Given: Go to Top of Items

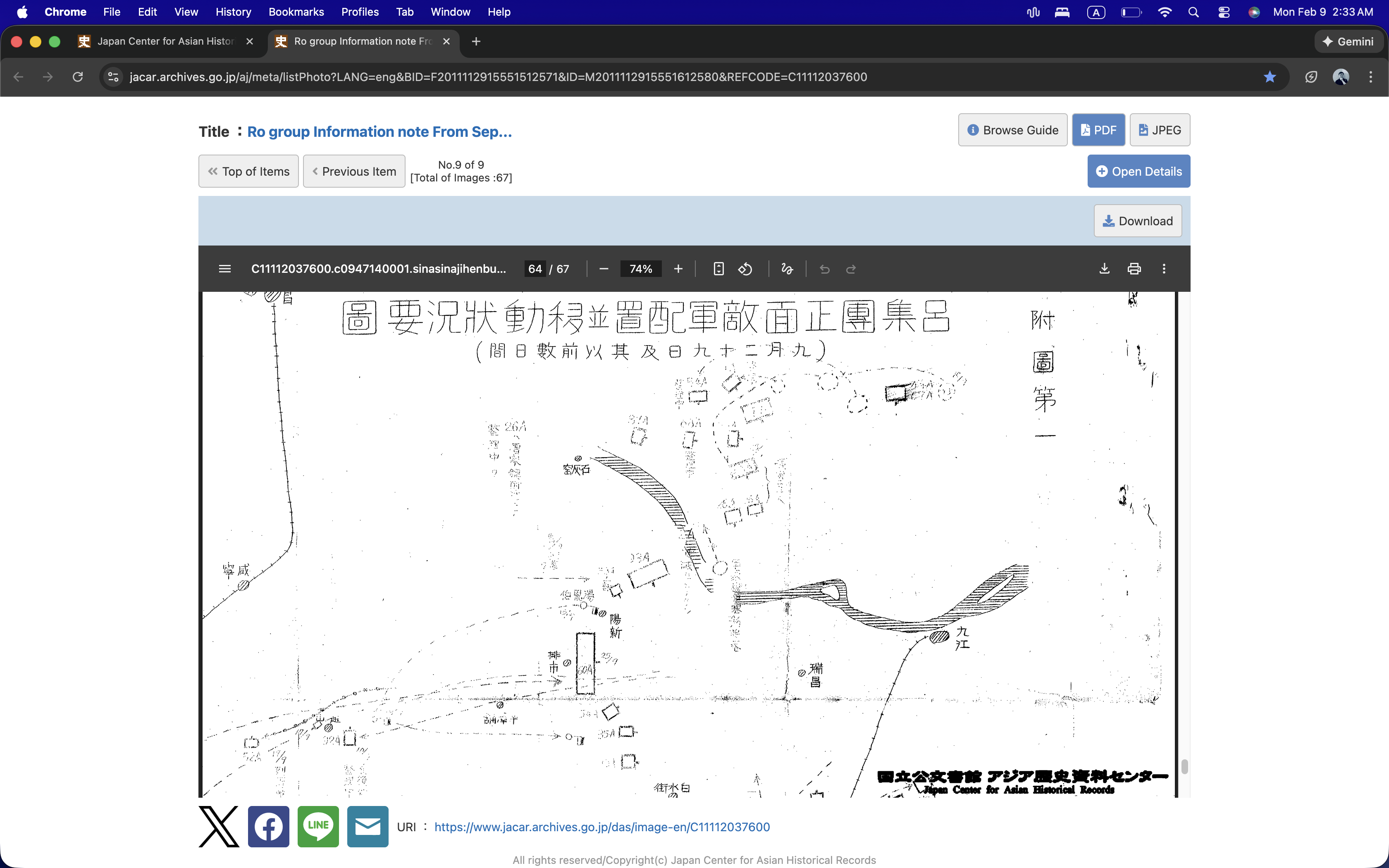Looking at the screenshot, I should point(248,171).
